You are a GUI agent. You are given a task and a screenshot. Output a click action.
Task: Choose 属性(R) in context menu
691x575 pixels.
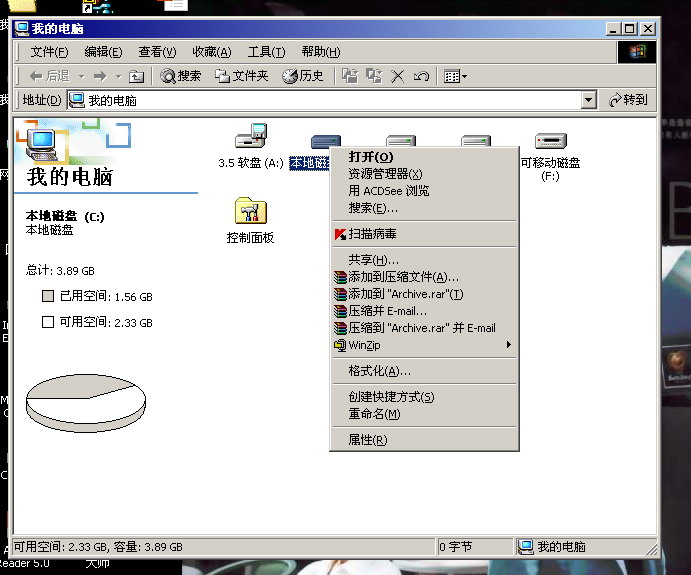424,440
